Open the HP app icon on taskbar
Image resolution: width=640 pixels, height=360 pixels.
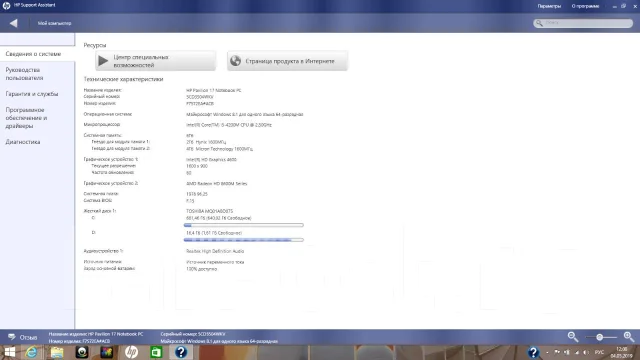[131, 352]
